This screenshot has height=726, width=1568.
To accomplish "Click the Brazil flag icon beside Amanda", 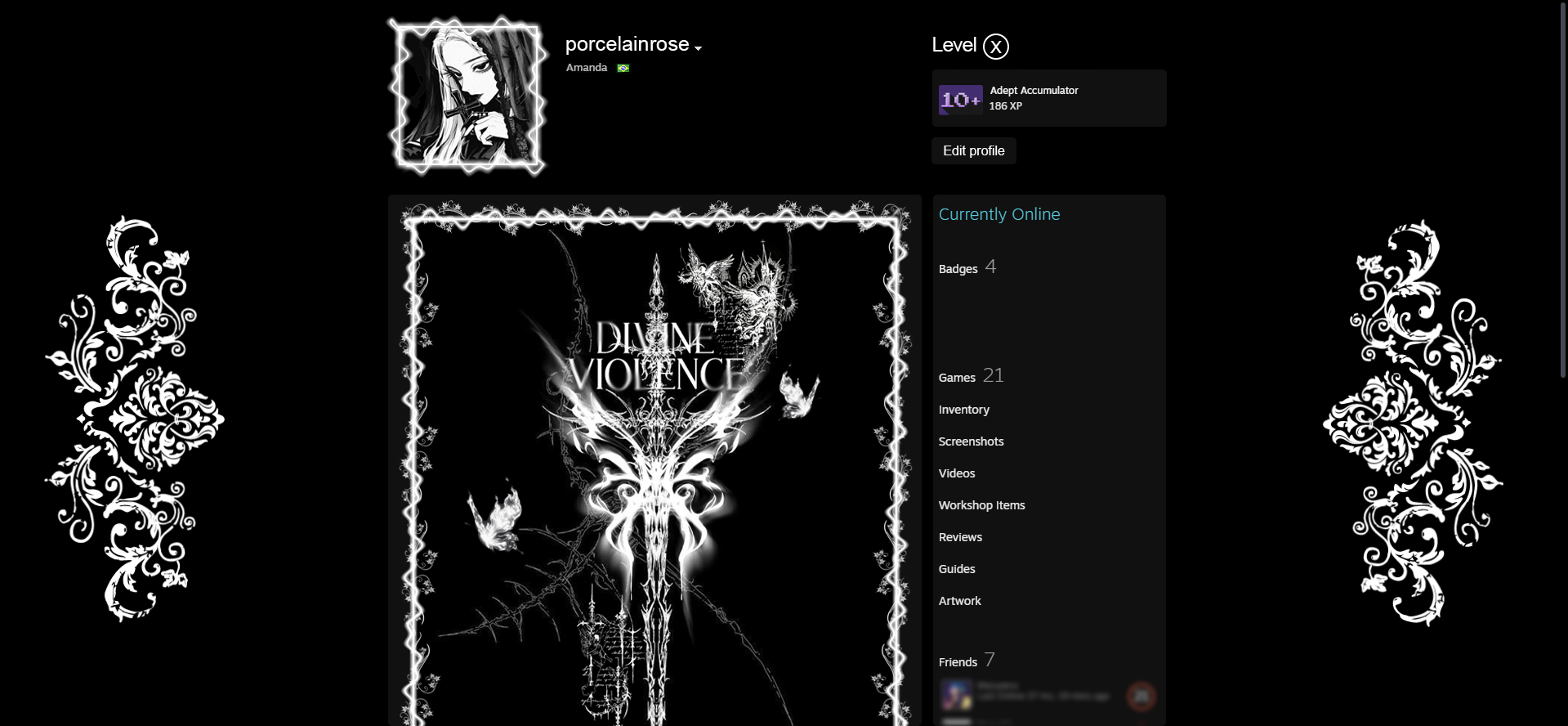I will pos(623,68).
